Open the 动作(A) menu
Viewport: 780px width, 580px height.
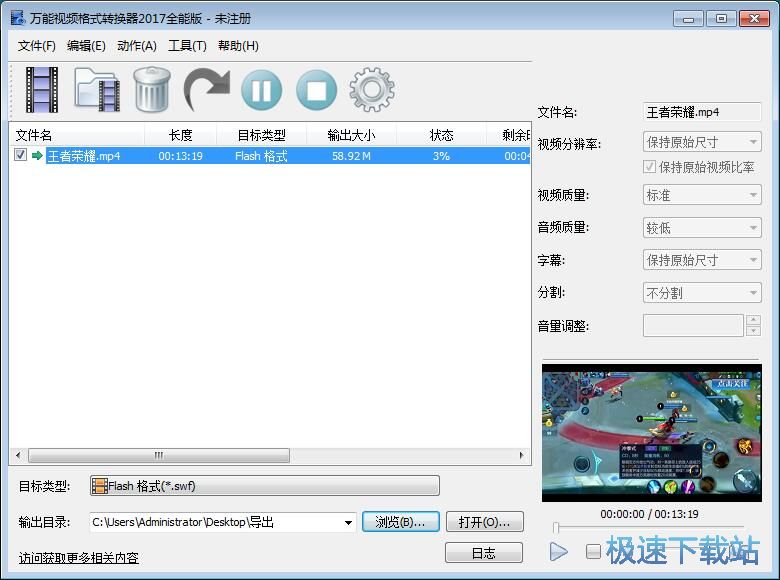coord(137,46)
